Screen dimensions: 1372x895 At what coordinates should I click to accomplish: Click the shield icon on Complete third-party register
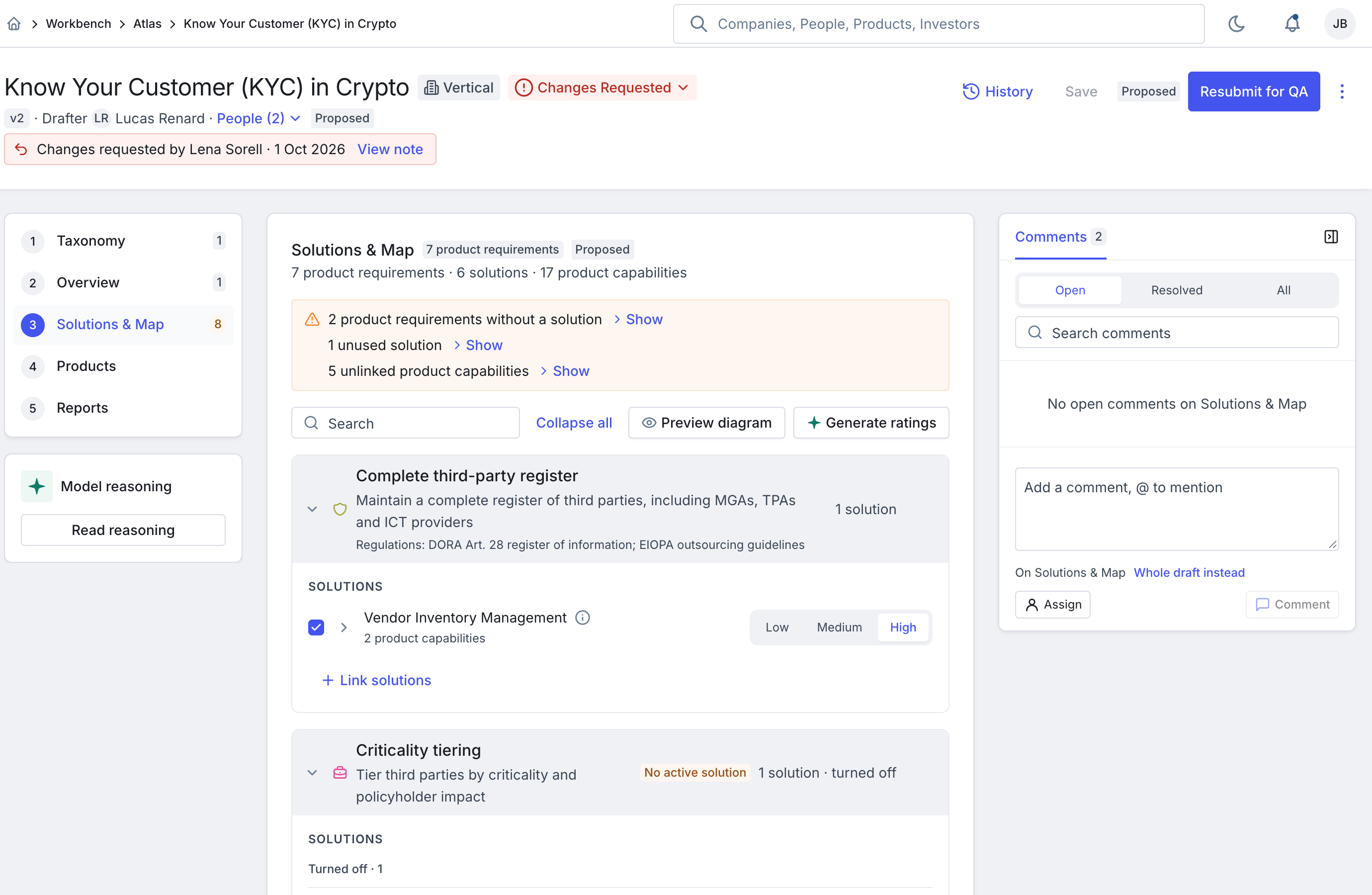click(340, 509)
